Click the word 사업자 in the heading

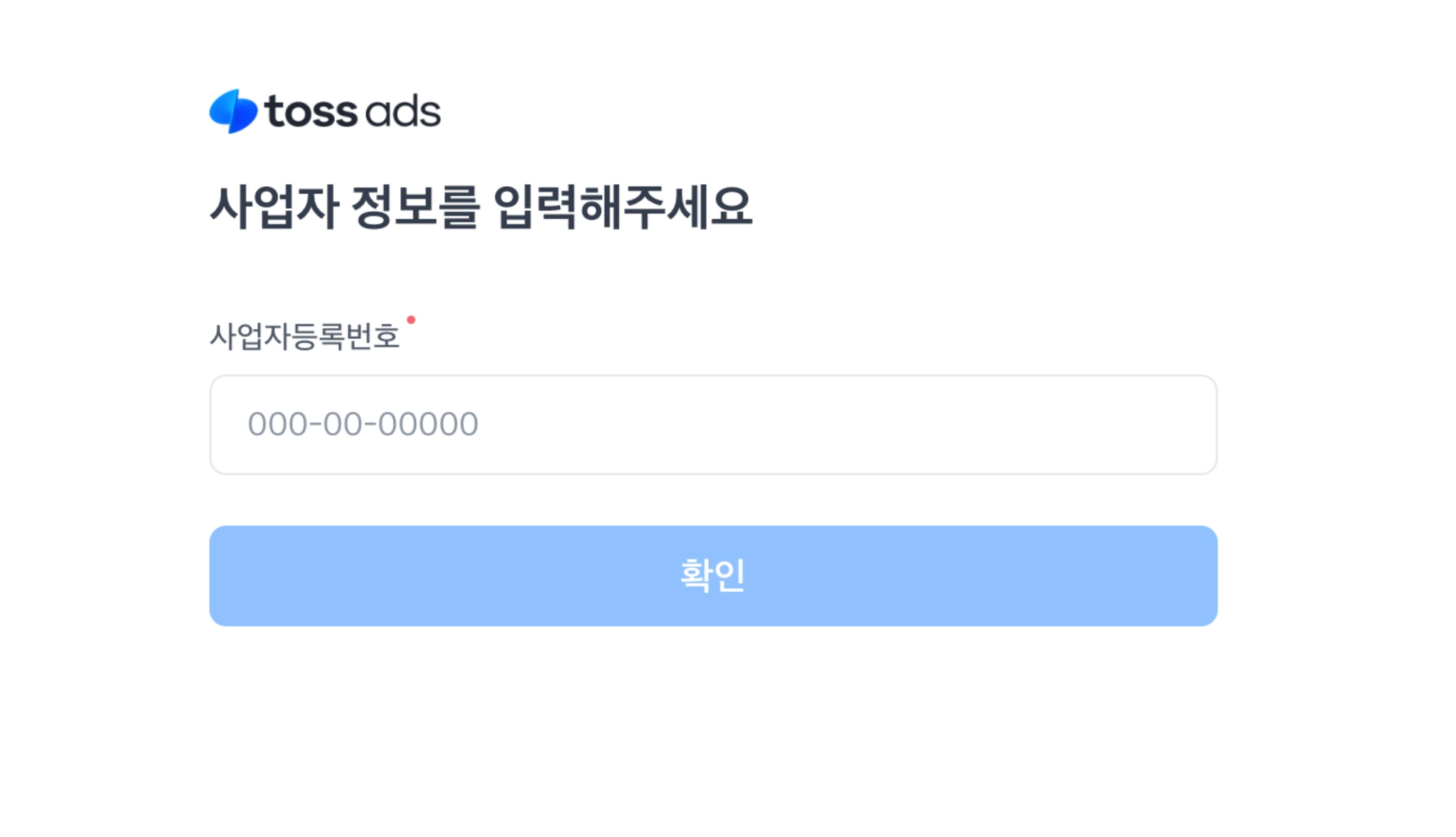274,207
